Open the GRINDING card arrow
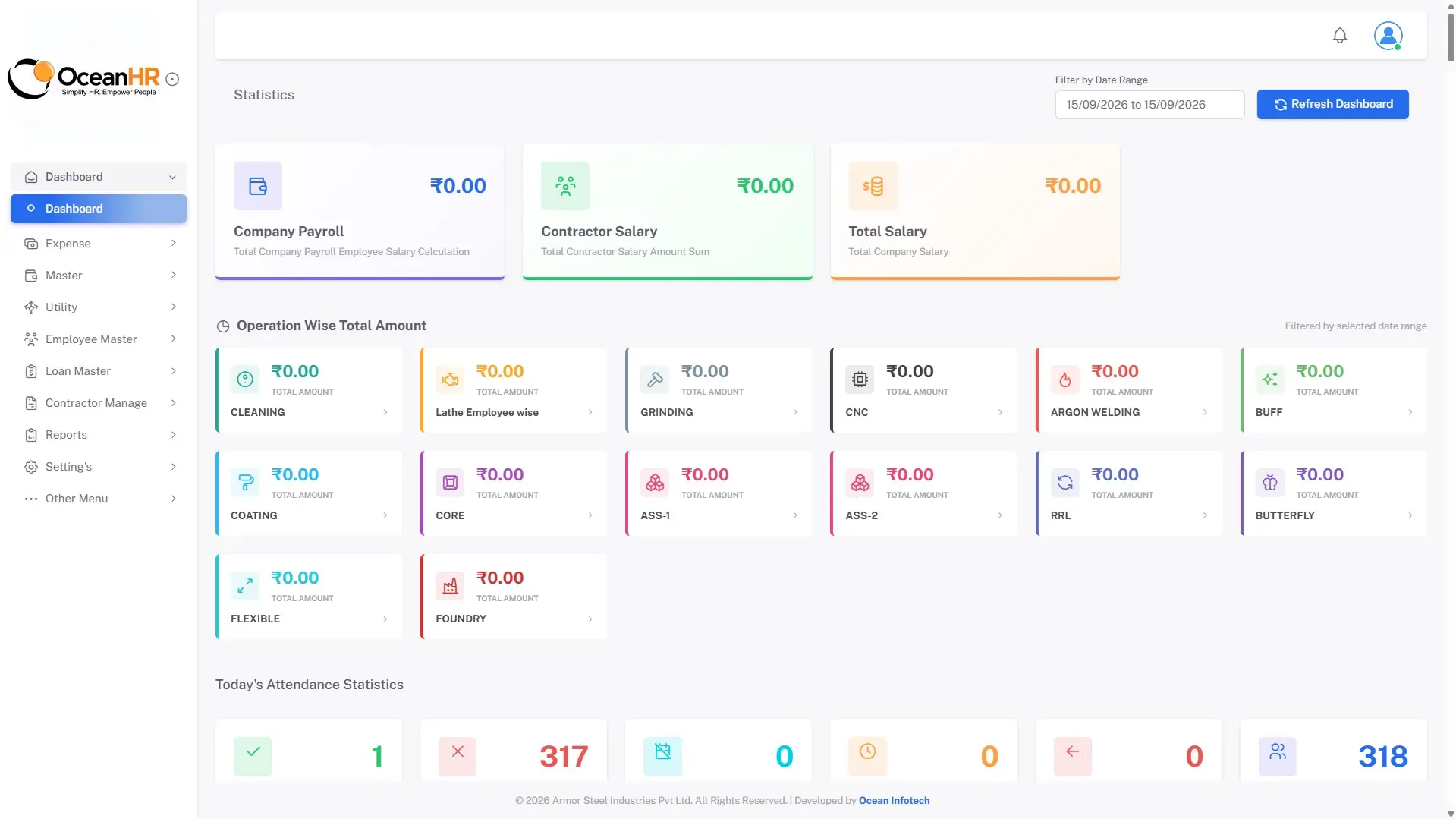 (795, 412)
